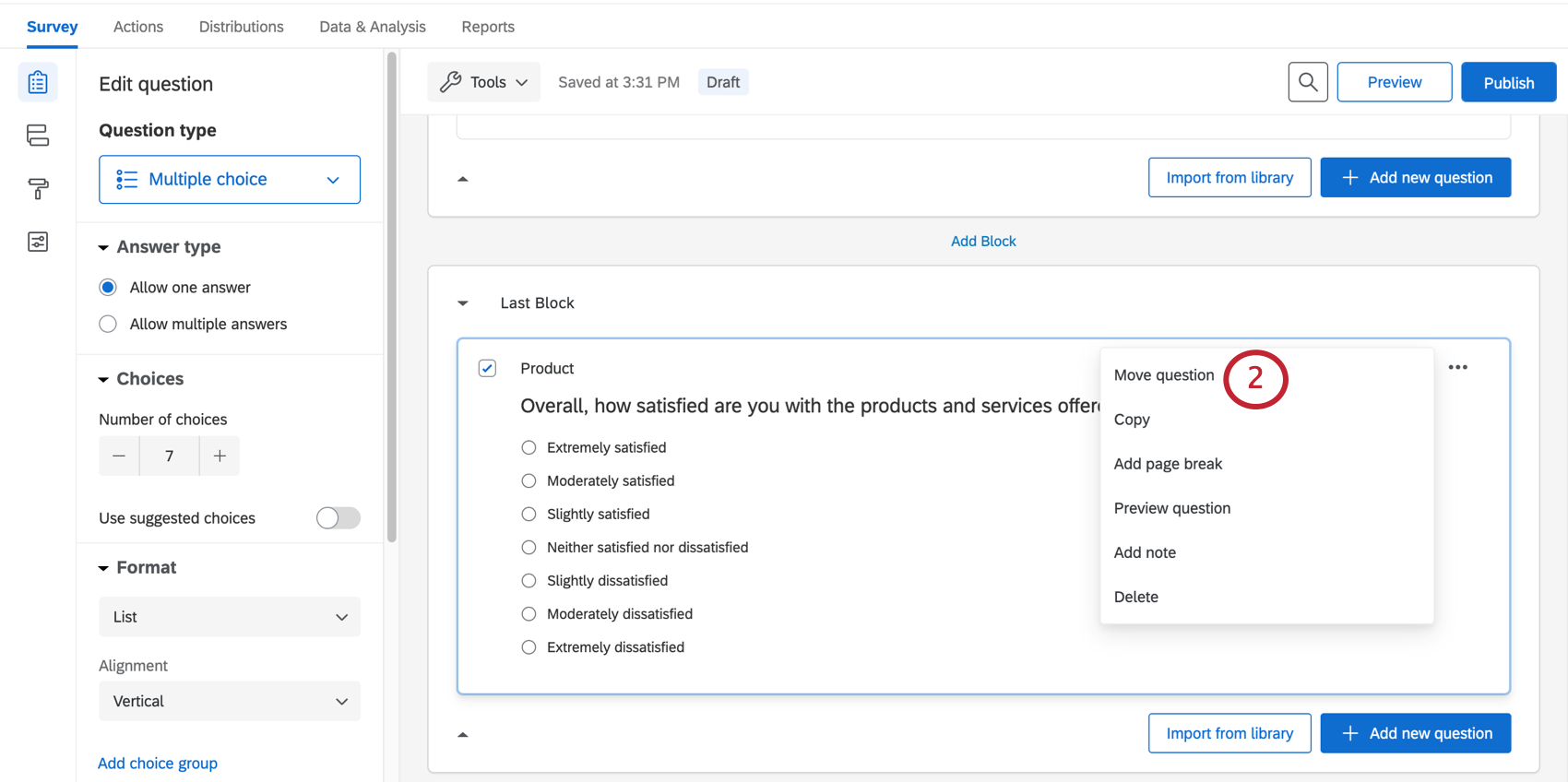Open the Multiple choice question type dropdown

(230, 179)
